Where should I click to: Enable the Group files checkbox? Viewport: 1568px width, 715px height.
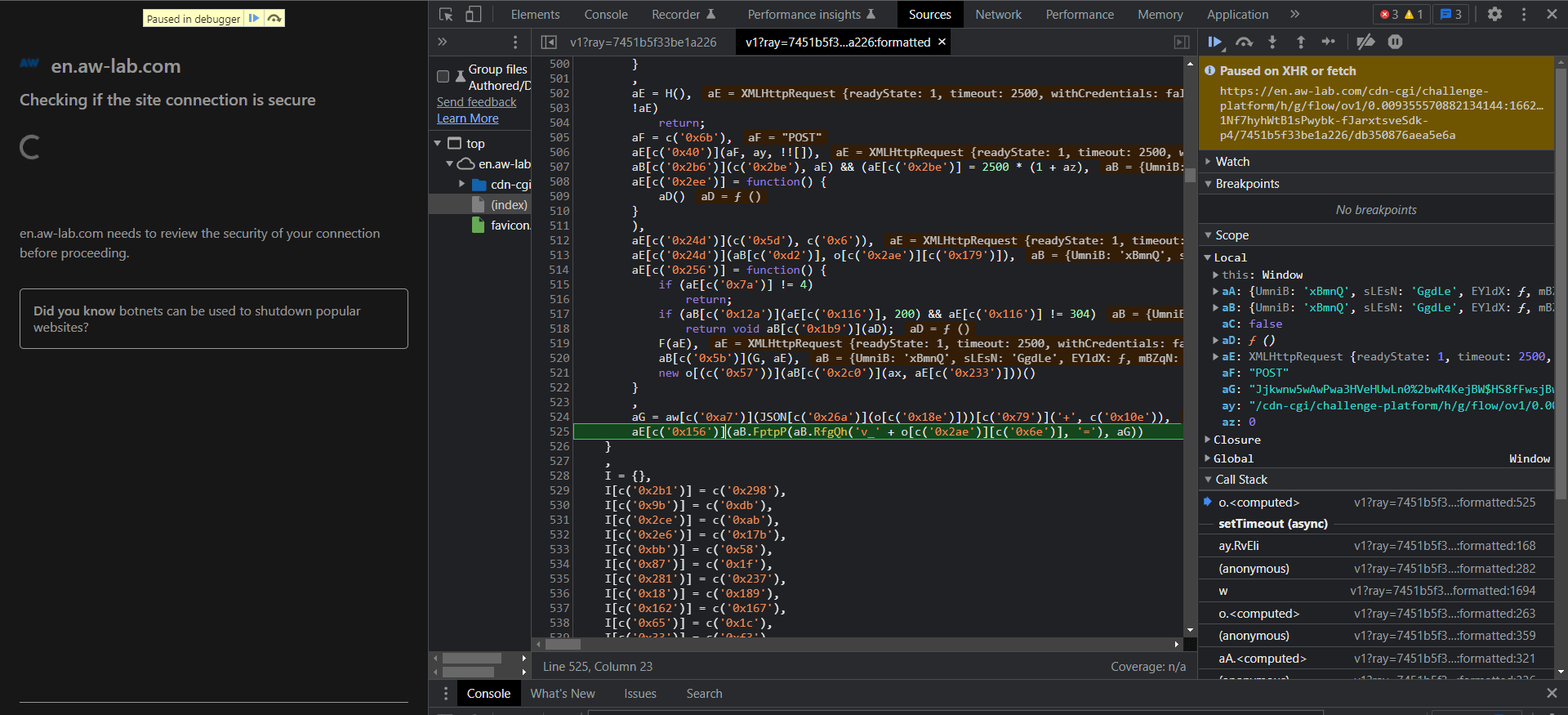click(x=443, y=76)
